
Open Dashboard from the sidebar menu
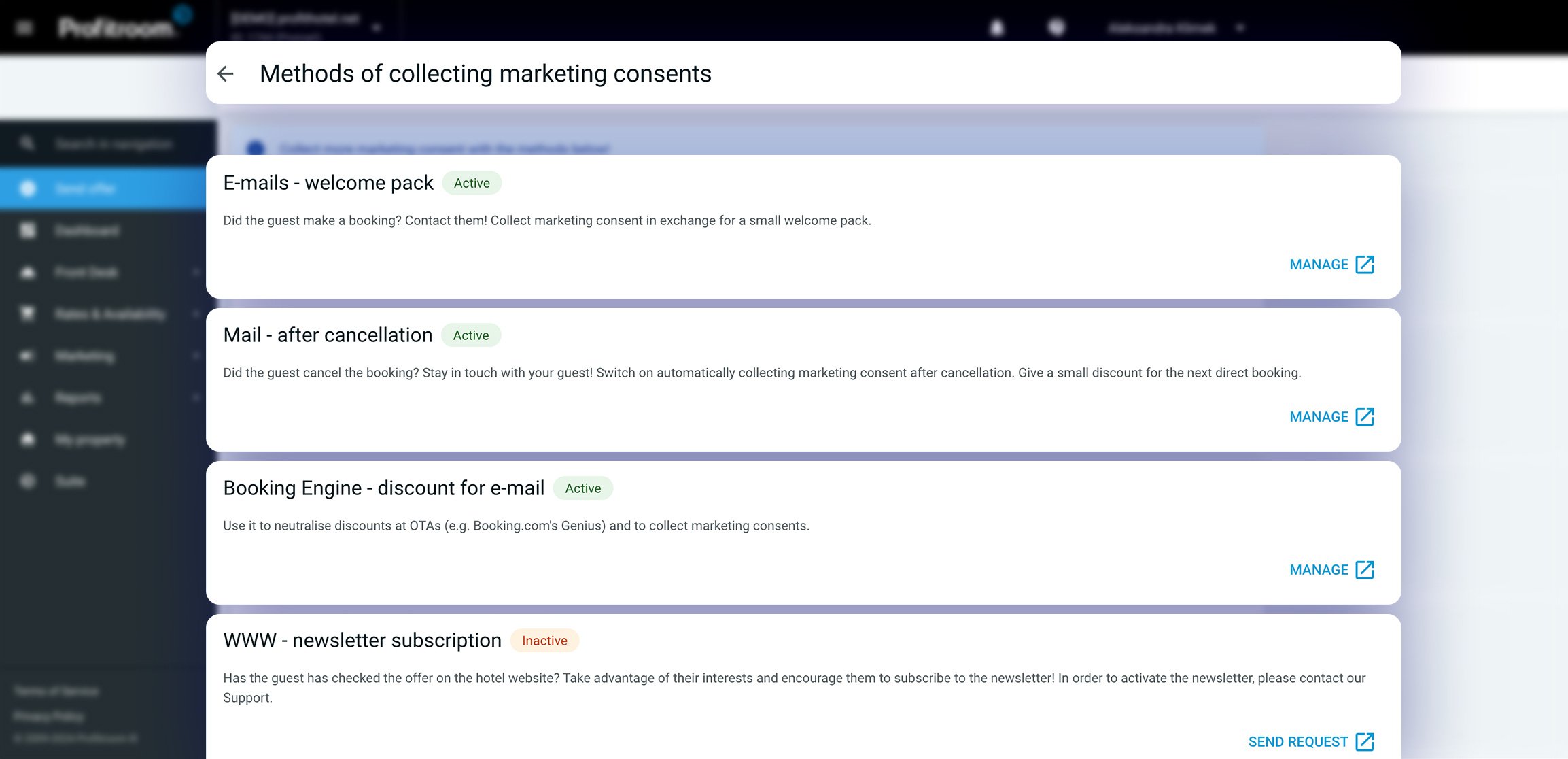87,231
